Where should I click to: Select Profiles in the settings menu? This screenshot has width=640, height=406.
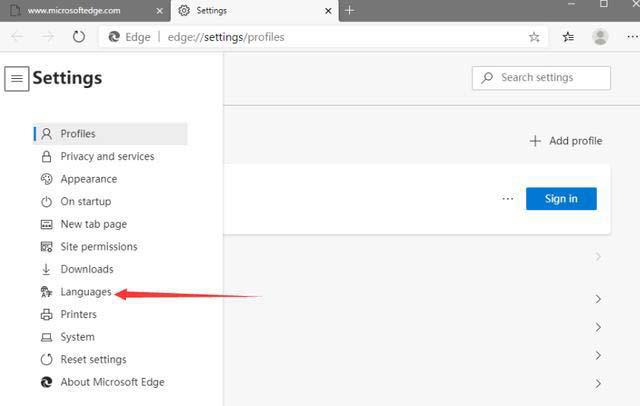[x=110, y=134]
